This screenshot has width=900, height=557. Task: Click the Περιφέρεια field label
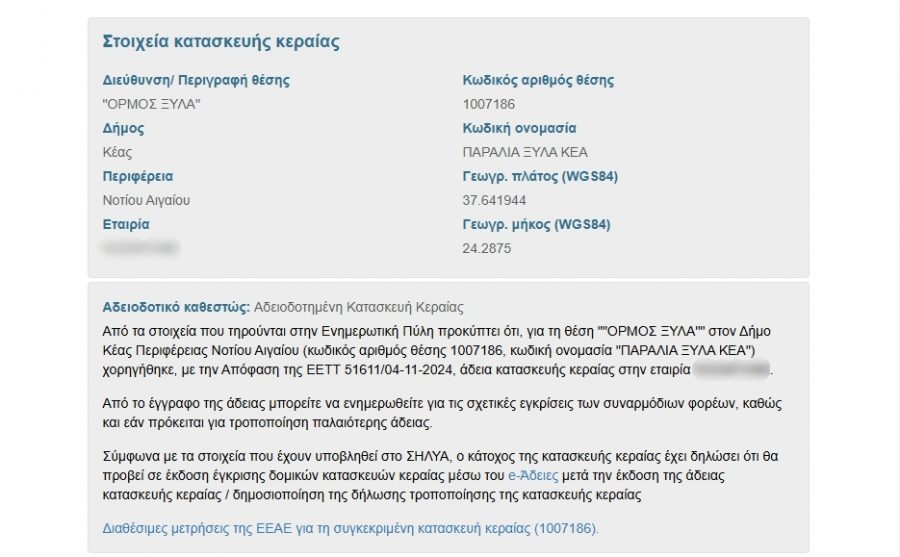138,176
